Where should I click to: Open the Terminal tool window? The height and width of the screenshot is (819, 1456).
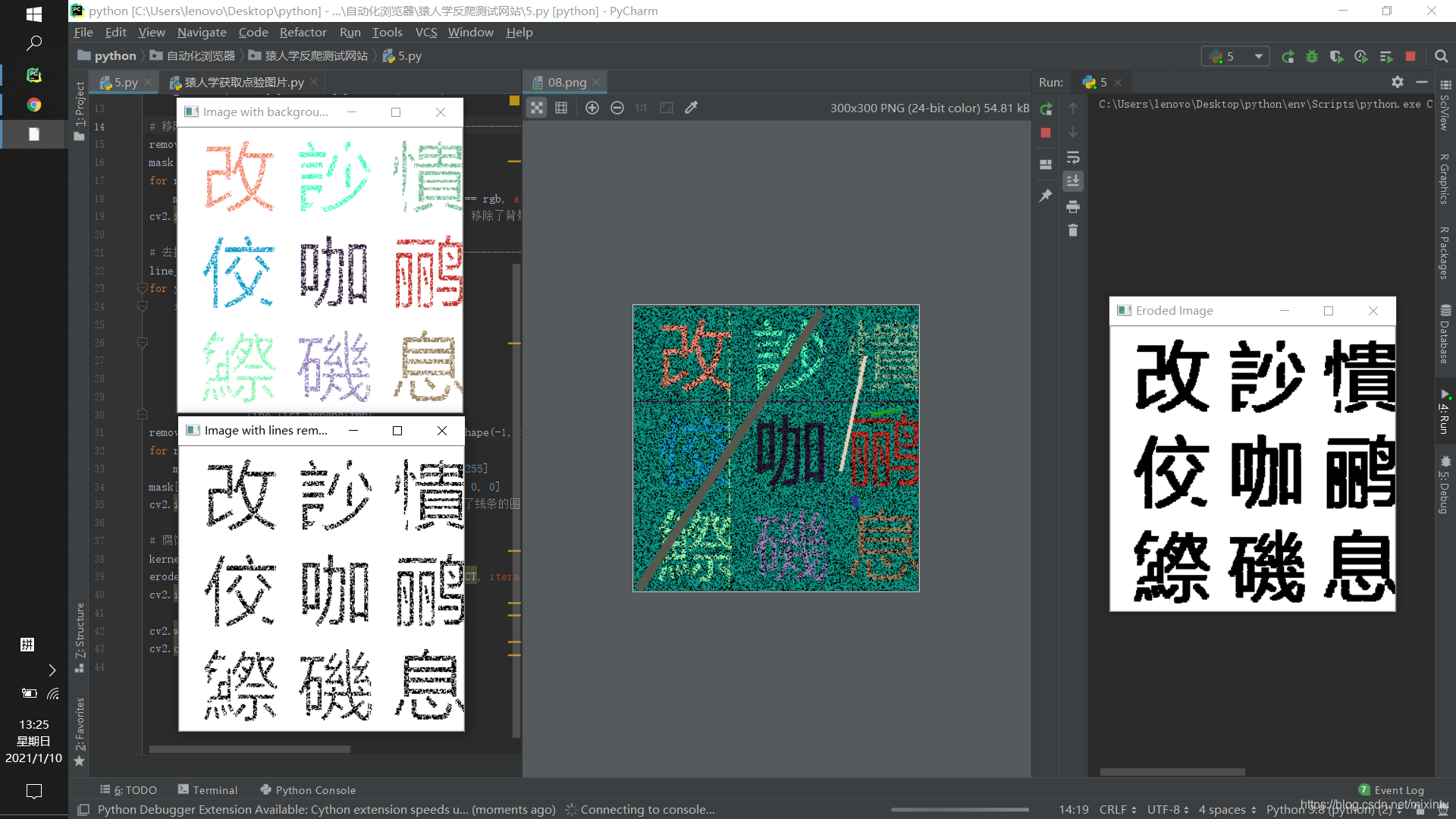215,789
